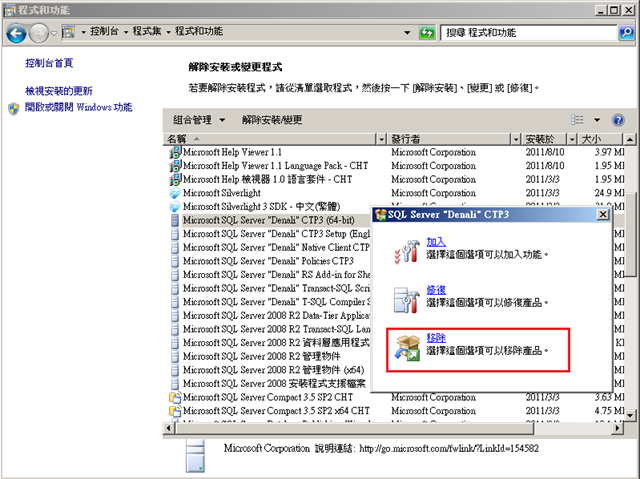Click the refresh button next to address bar
The width and height of the screenshot is (640, 479).
pos(427,32)
